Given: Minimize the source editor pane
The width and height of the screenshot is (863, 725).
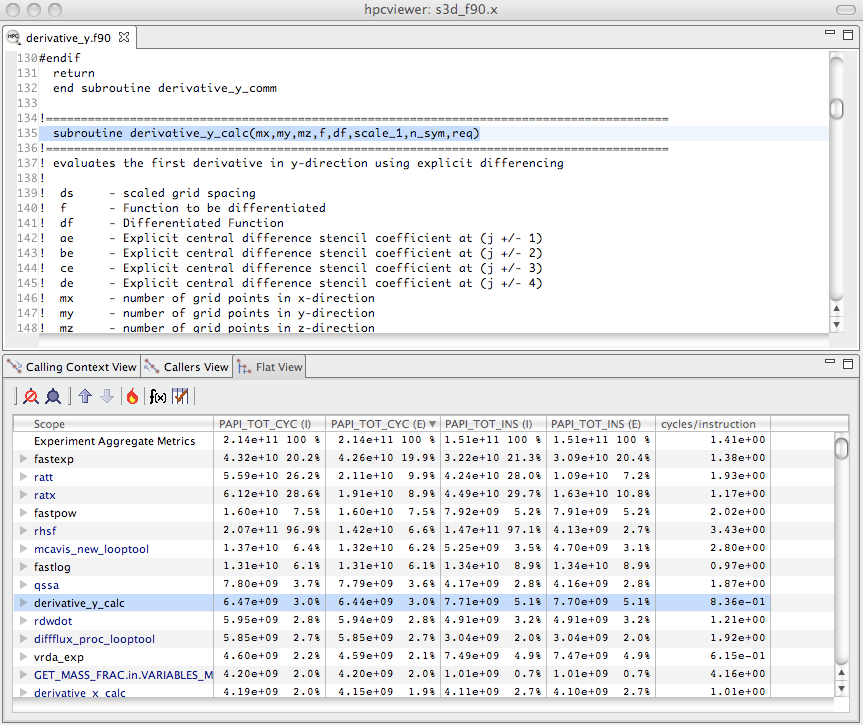Looking at the screenshot, I should tap(830, 33).
